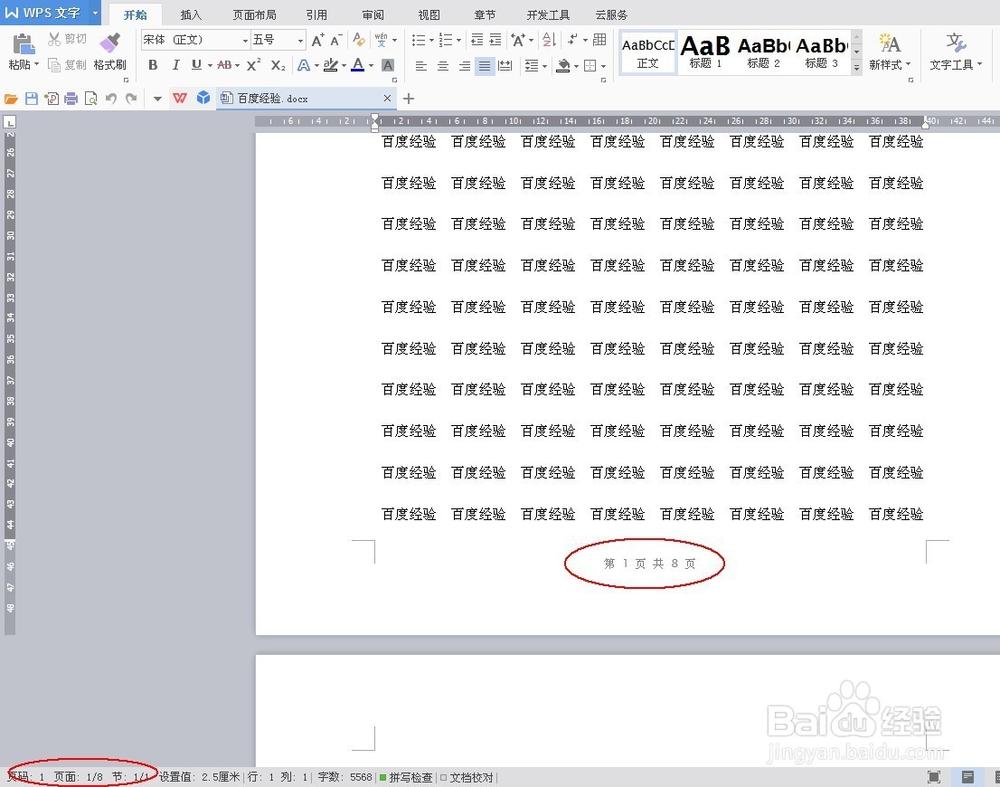Open quick access customize arrow
The image size is (1000, 787).
(158, 99)
